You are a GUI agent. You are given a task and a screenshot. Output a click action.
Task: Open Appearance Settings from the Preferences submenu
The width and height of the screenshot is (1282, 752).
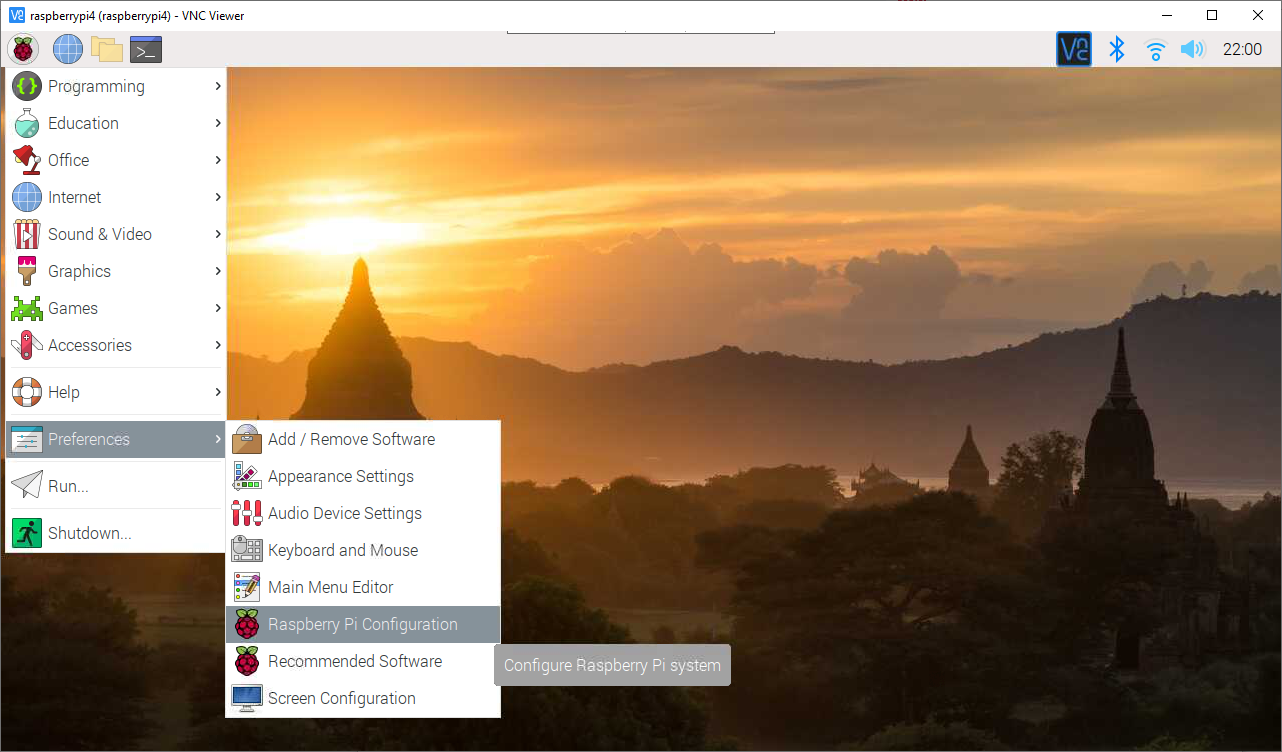coord(340,476)
